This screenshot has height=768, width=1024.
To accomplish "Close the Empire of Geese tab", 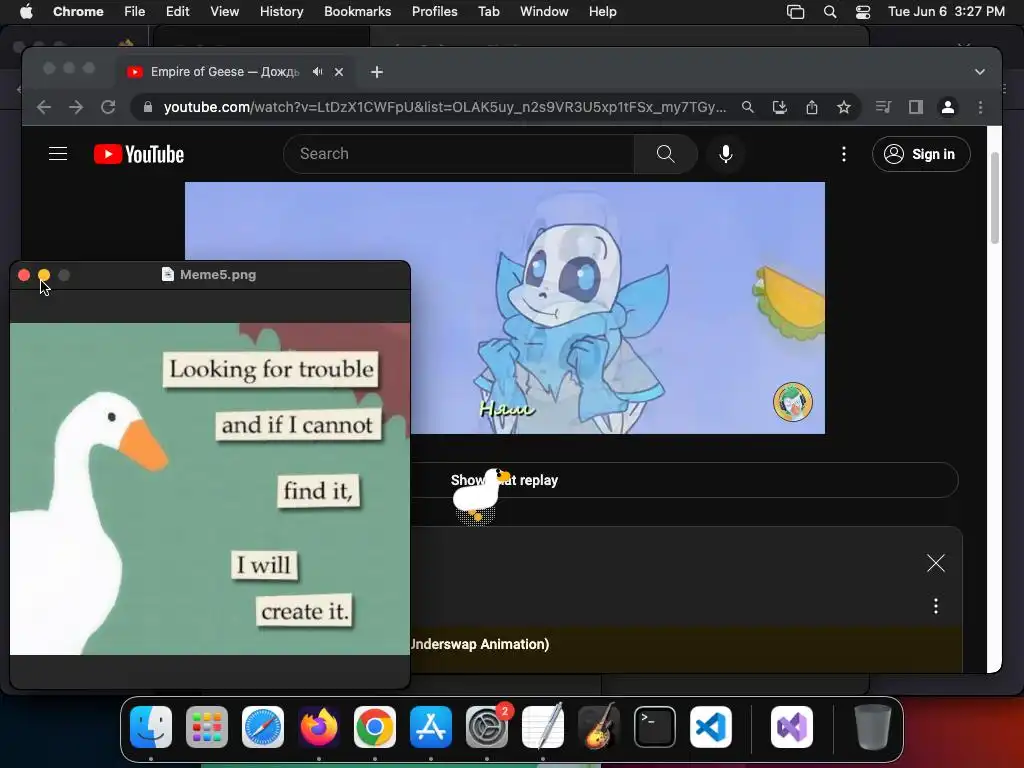I will coord(339,72).
